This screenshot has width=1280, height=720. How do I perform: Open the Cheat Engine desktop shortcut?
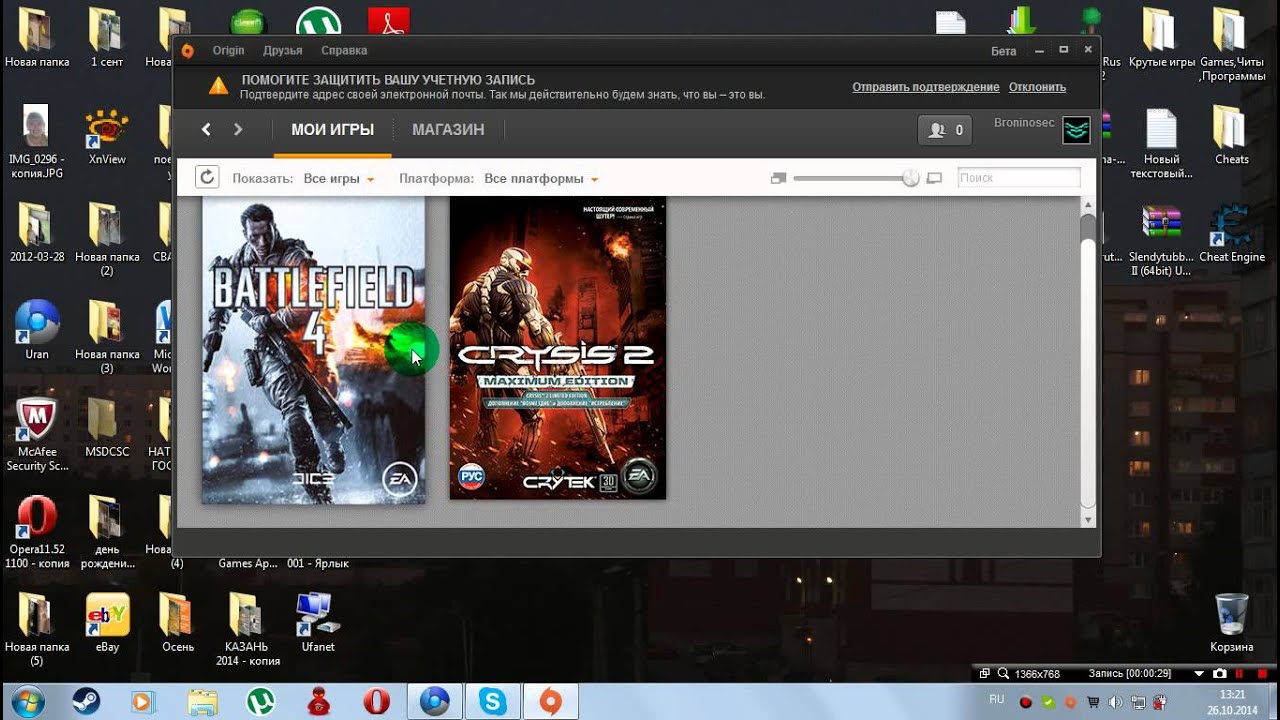(1232, 235)
